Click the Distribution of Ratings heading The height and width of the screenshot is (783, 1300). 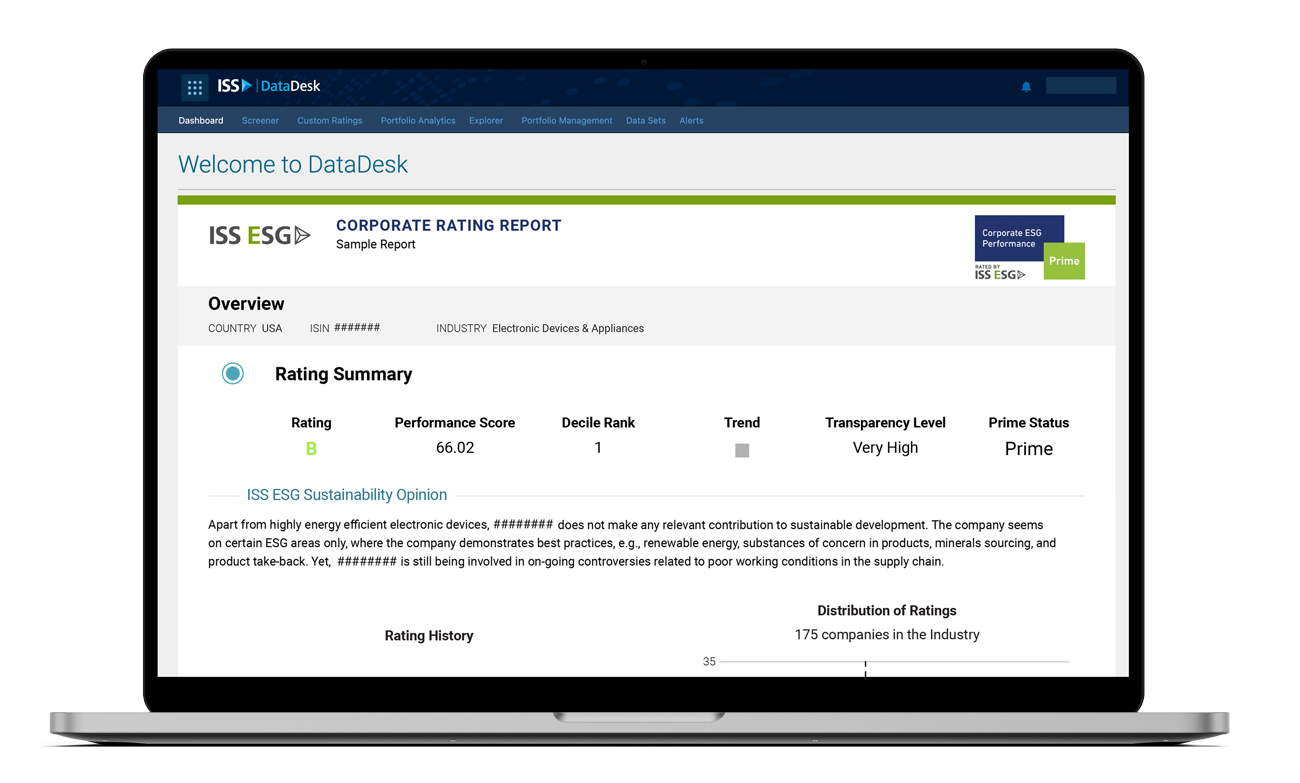(887, 611)
